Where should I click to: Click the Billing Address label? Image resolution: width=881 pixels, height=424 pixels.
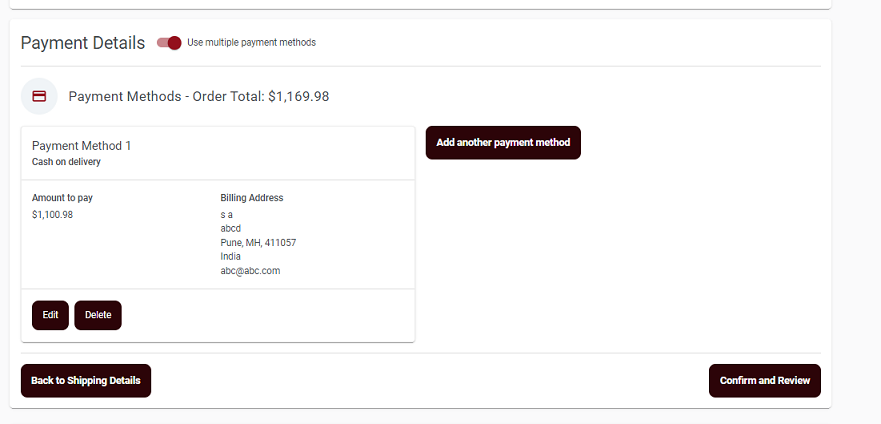tap(252, 198)
